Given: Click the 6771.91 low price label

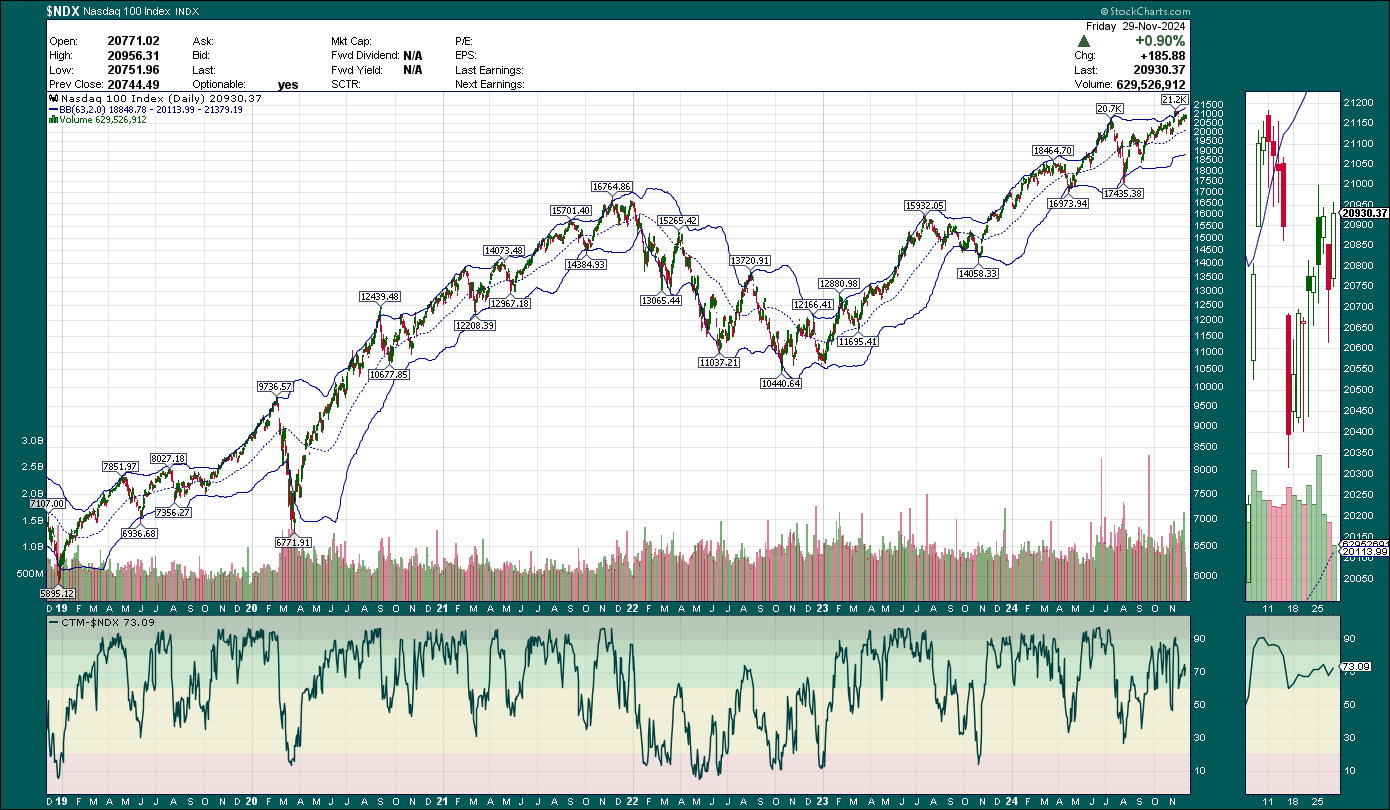Looking at the screenshot, I should tap(294, 542).
